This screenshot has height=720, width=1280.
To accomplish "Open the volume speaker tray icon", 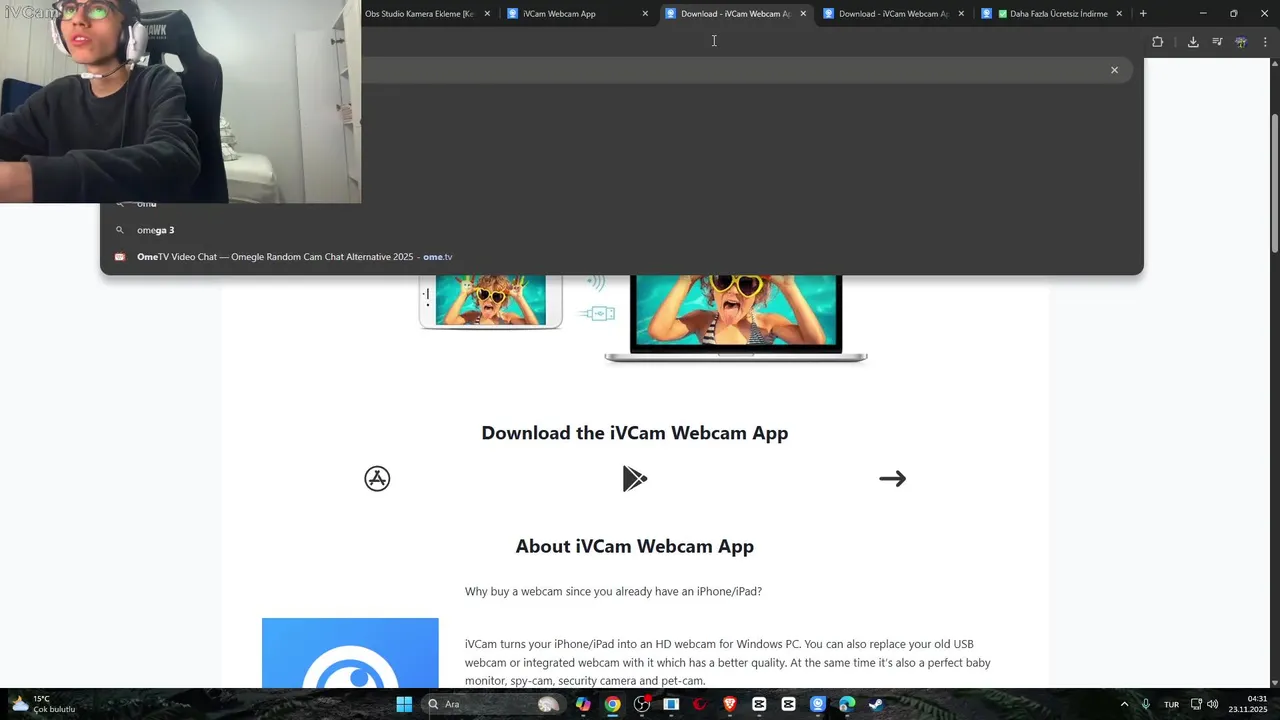I will point(1212,704).
